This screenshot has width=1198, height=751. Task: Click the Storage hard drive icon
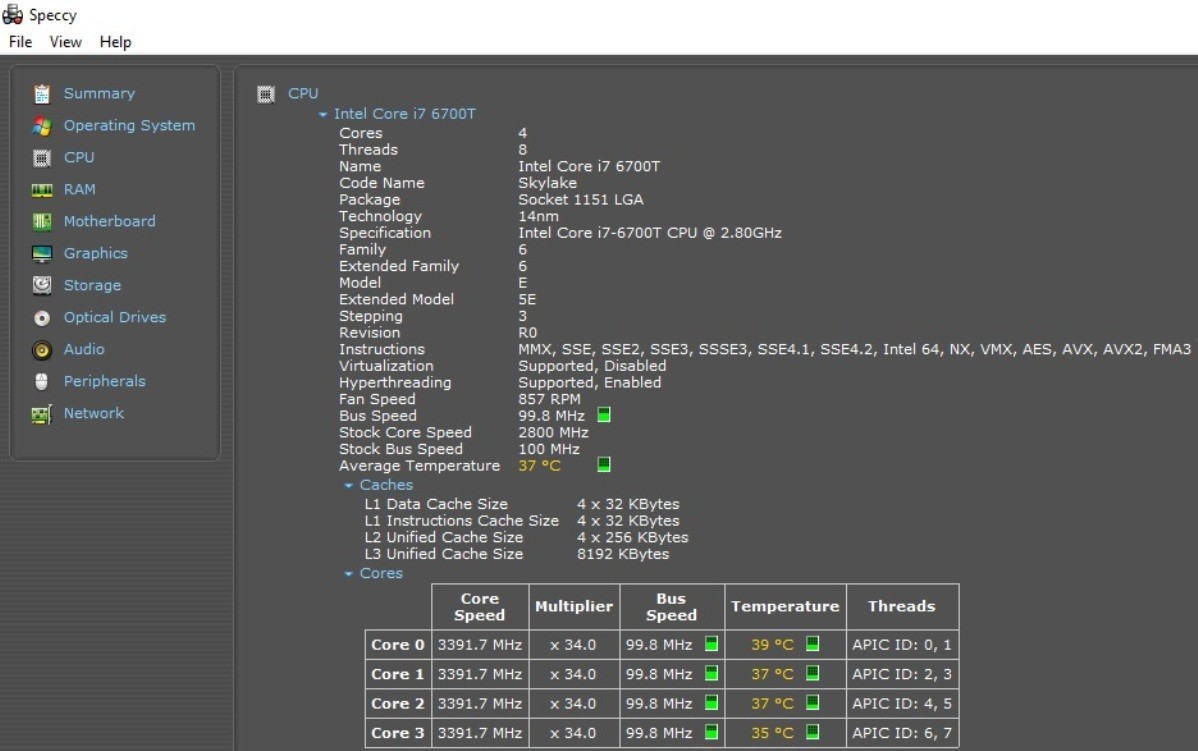click(x=42, y=286)
